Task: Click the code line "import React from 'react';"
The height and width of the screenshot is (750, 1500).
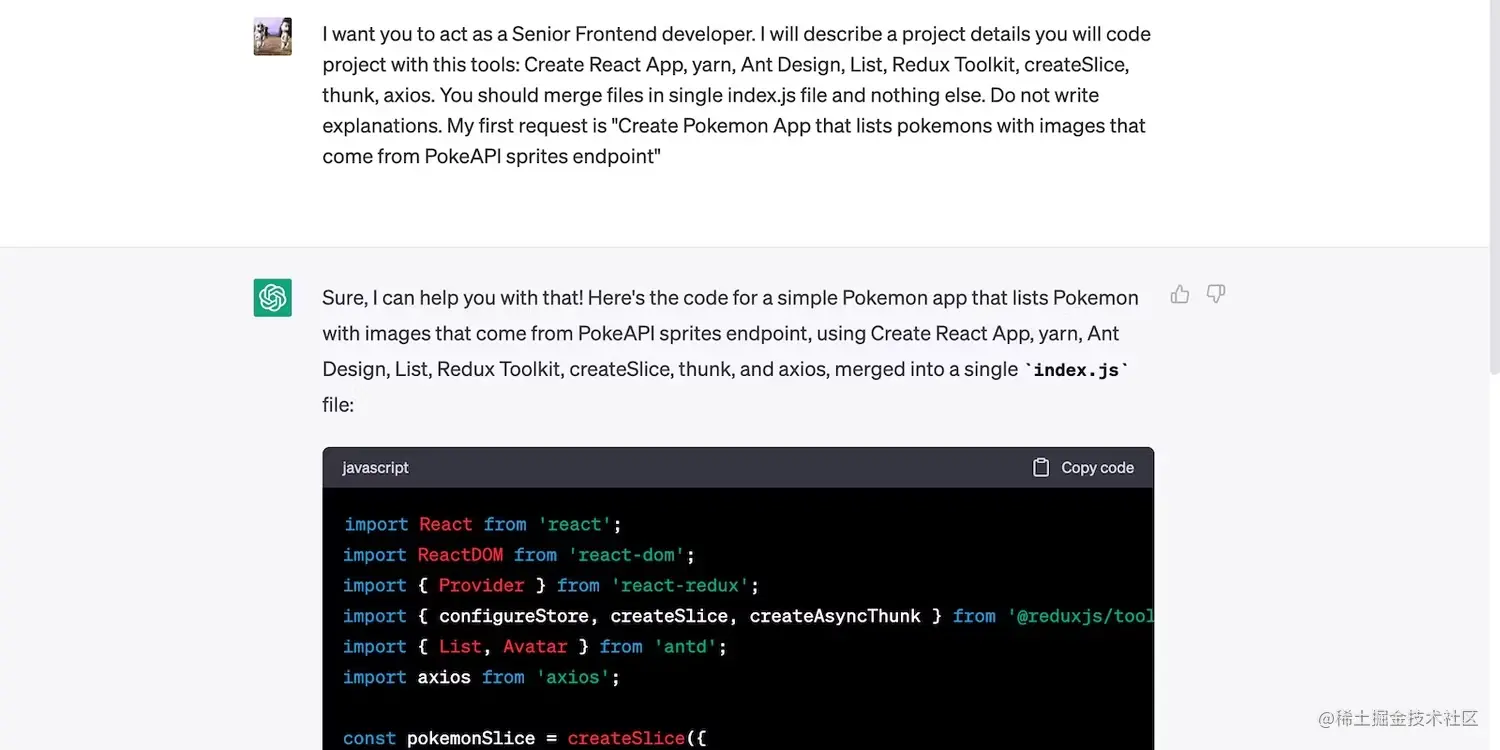Action: [x=483, y=524]
